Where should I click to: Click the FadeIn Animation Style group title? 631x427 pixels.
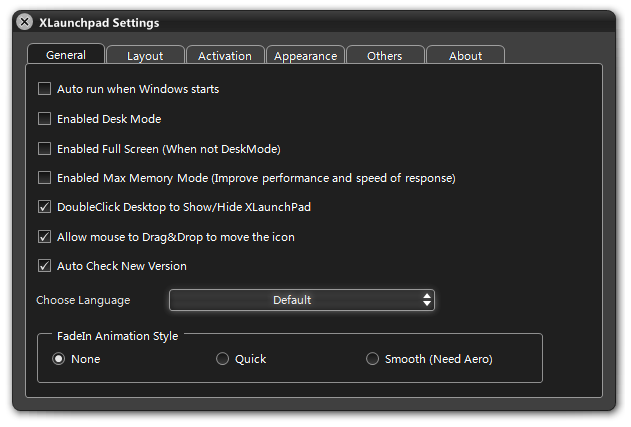[x=118, y=336]
